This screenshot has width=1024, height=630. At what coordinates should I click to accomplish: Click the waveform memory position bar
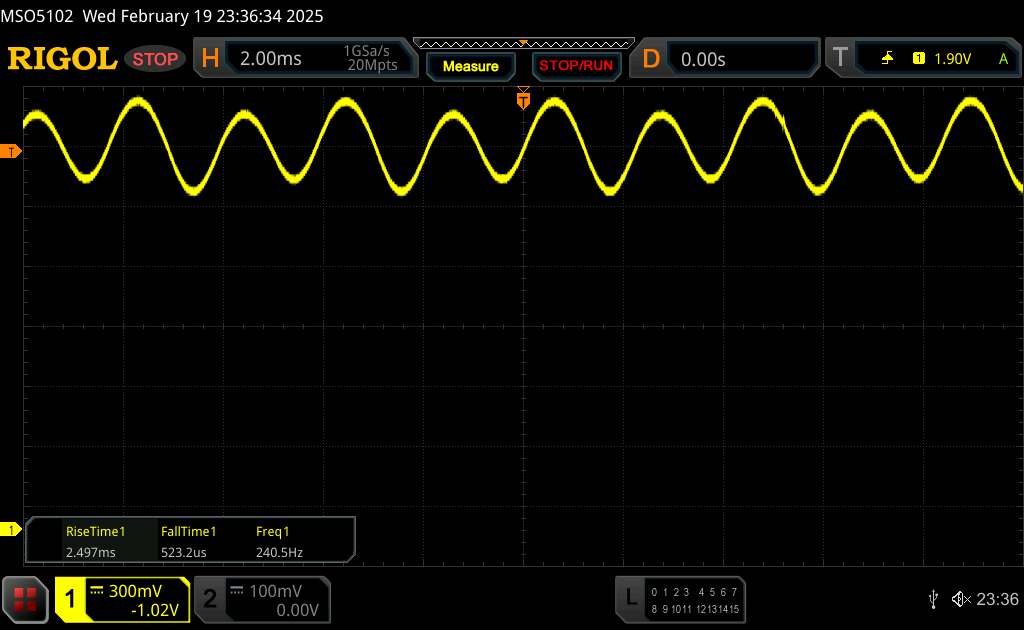pos(524,44)
